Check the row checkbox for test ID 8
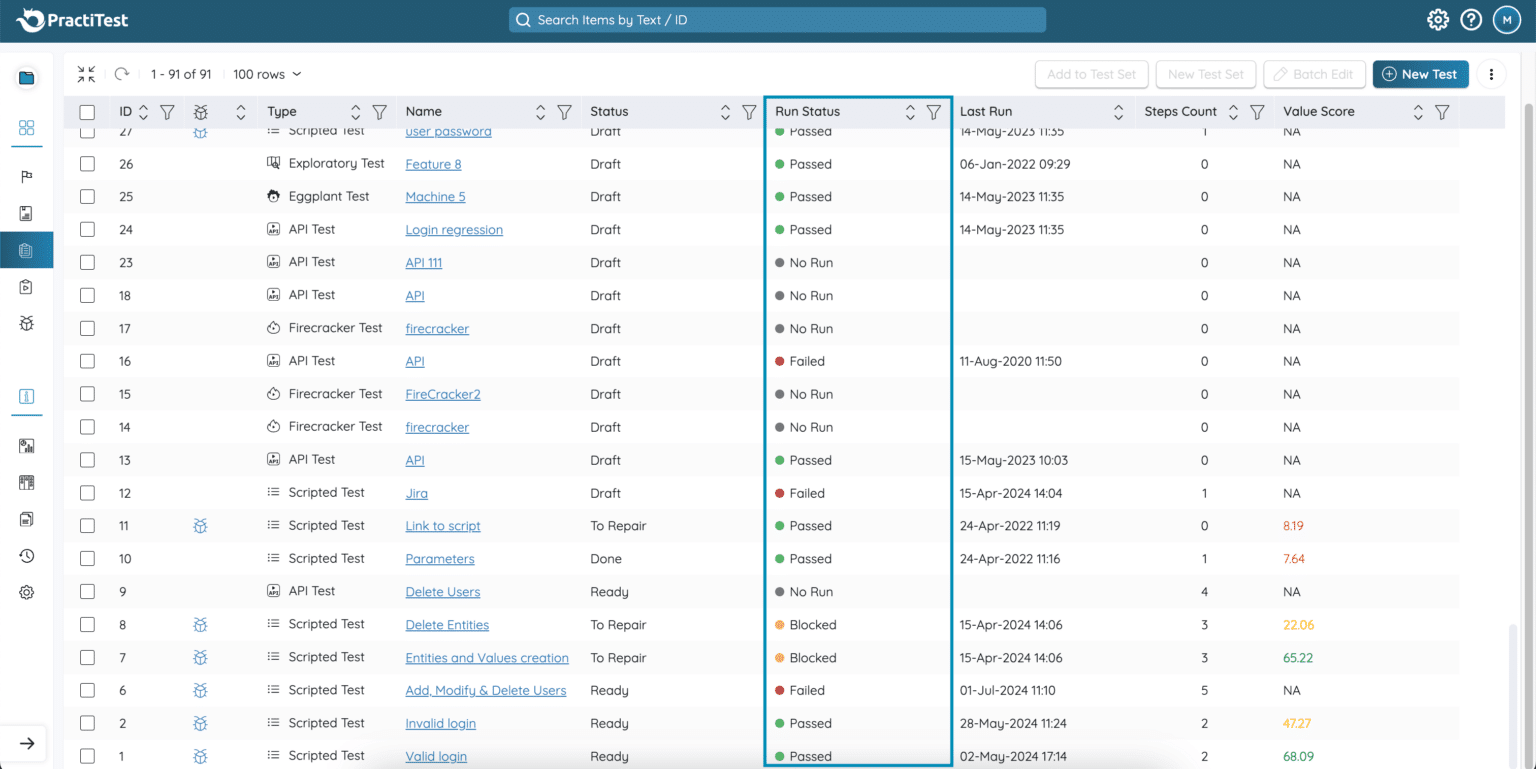Screen dimensions: 1536x769 click(x=87, y=625)
